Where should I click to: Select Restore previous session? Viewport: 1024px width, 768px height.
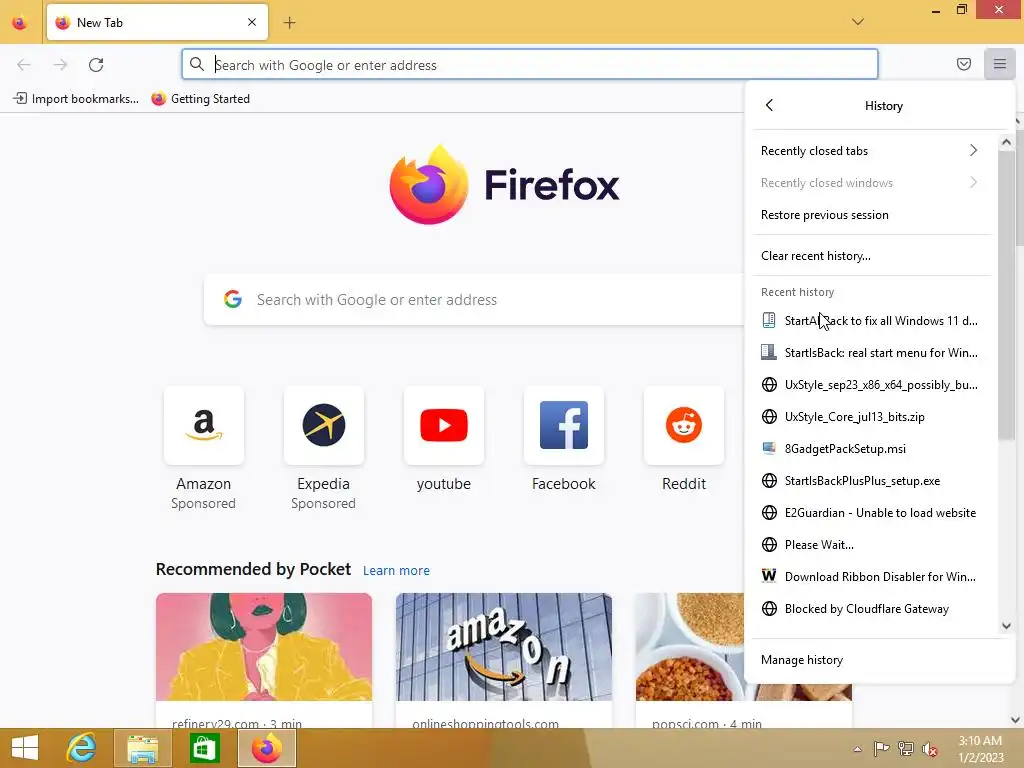[x=871, y=215]
